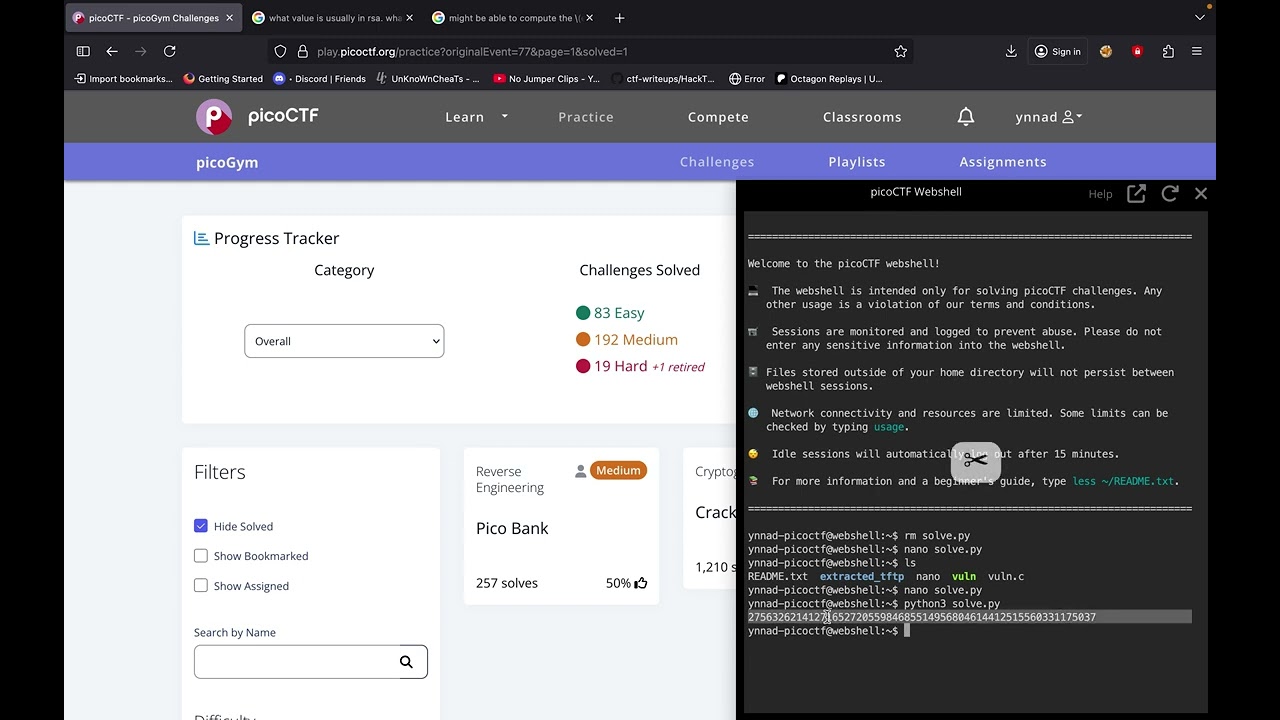Click the shield tracking protection icon

[280, 51]
